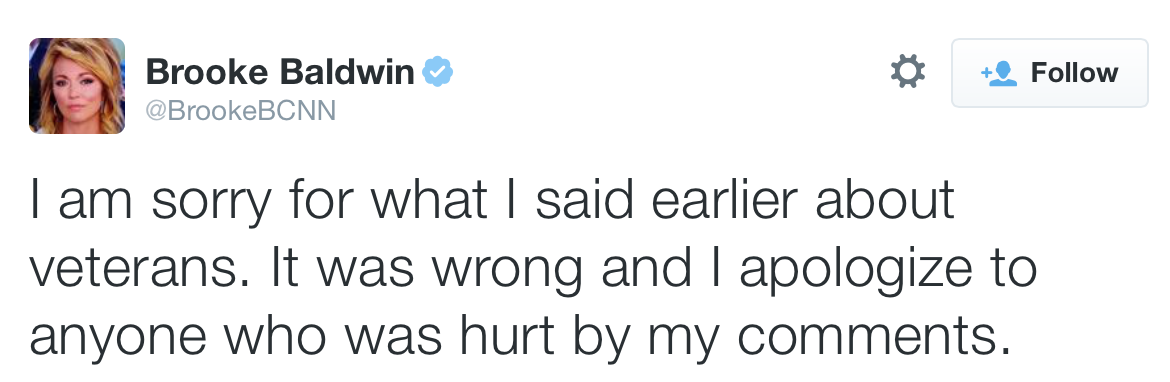Click the add-person icon inside Follow
This screenshot has height=382, width=1170.
(998, 73)
